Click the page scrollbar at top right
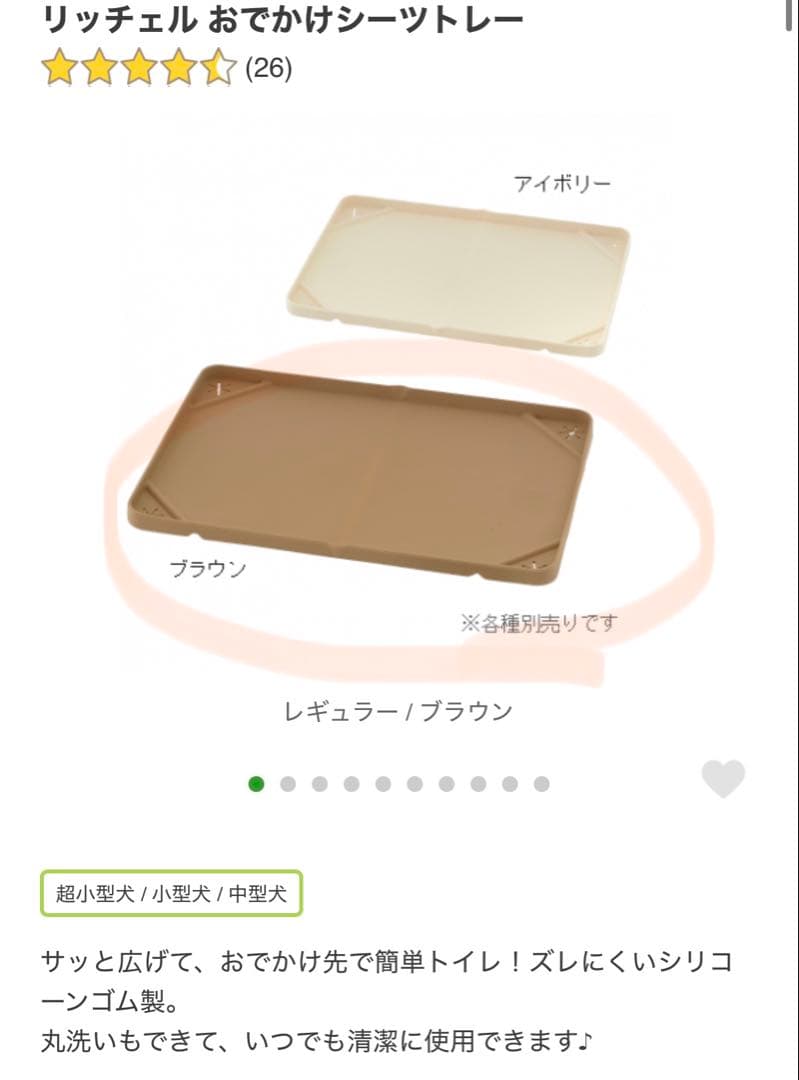The height and width of the screenshot is (1080, 799). click(x=789, y=14)
